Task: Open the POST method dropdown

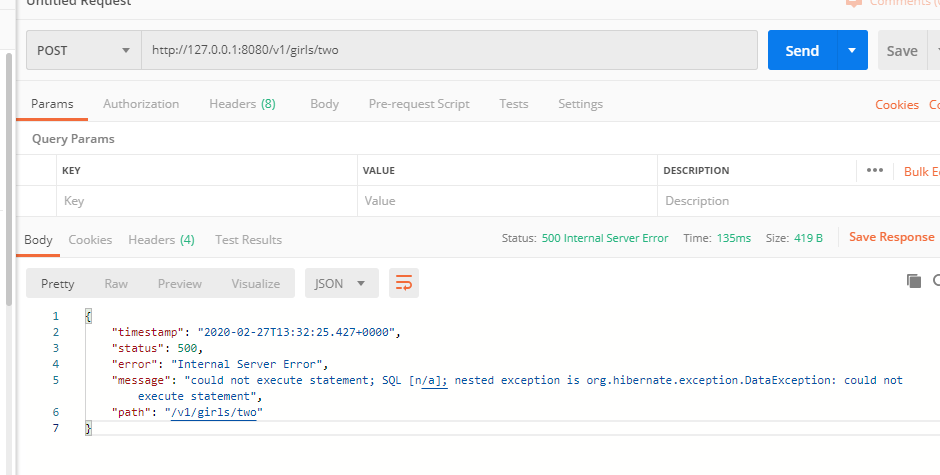Action: pos(83,50)
